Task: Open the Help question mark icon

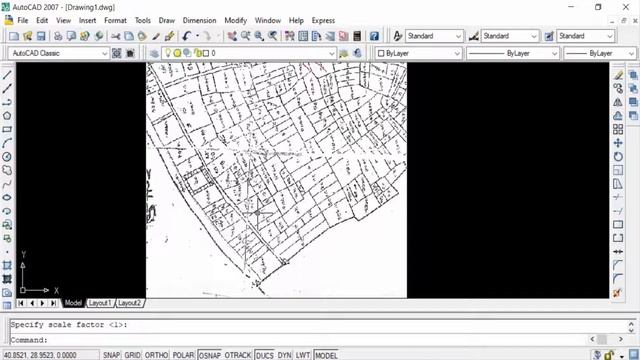Action: 374,36
